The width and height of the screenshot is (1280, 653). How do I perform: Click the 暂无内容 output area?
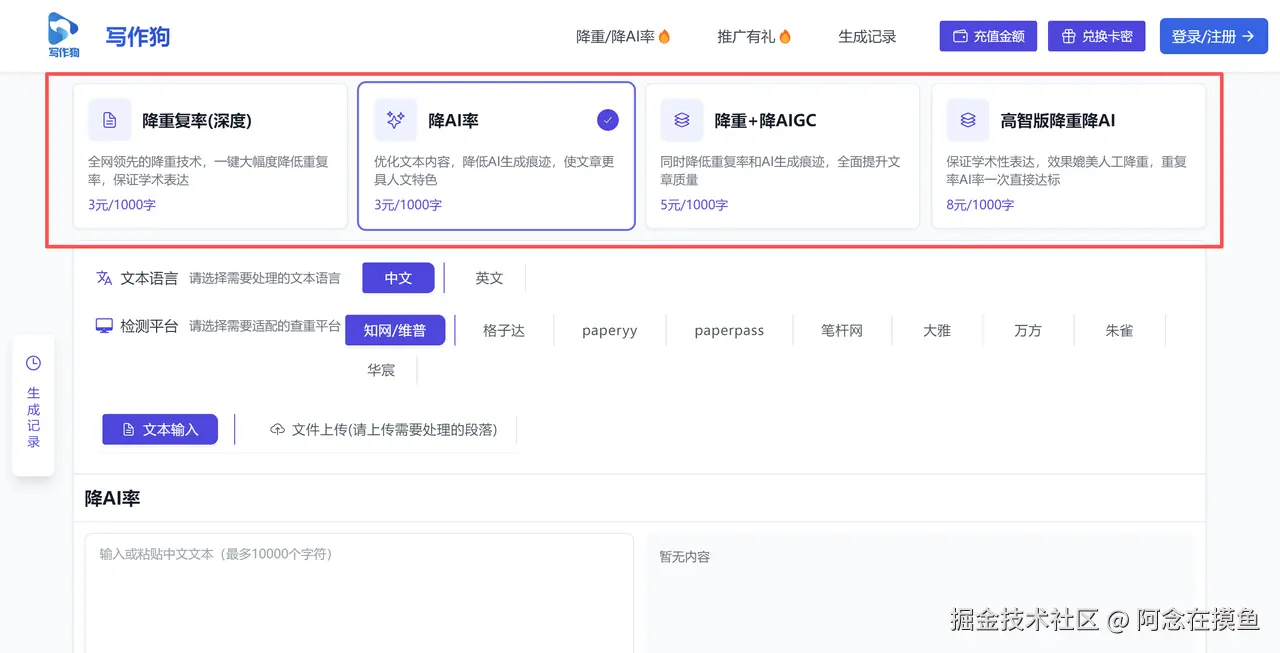pos(920,592)
